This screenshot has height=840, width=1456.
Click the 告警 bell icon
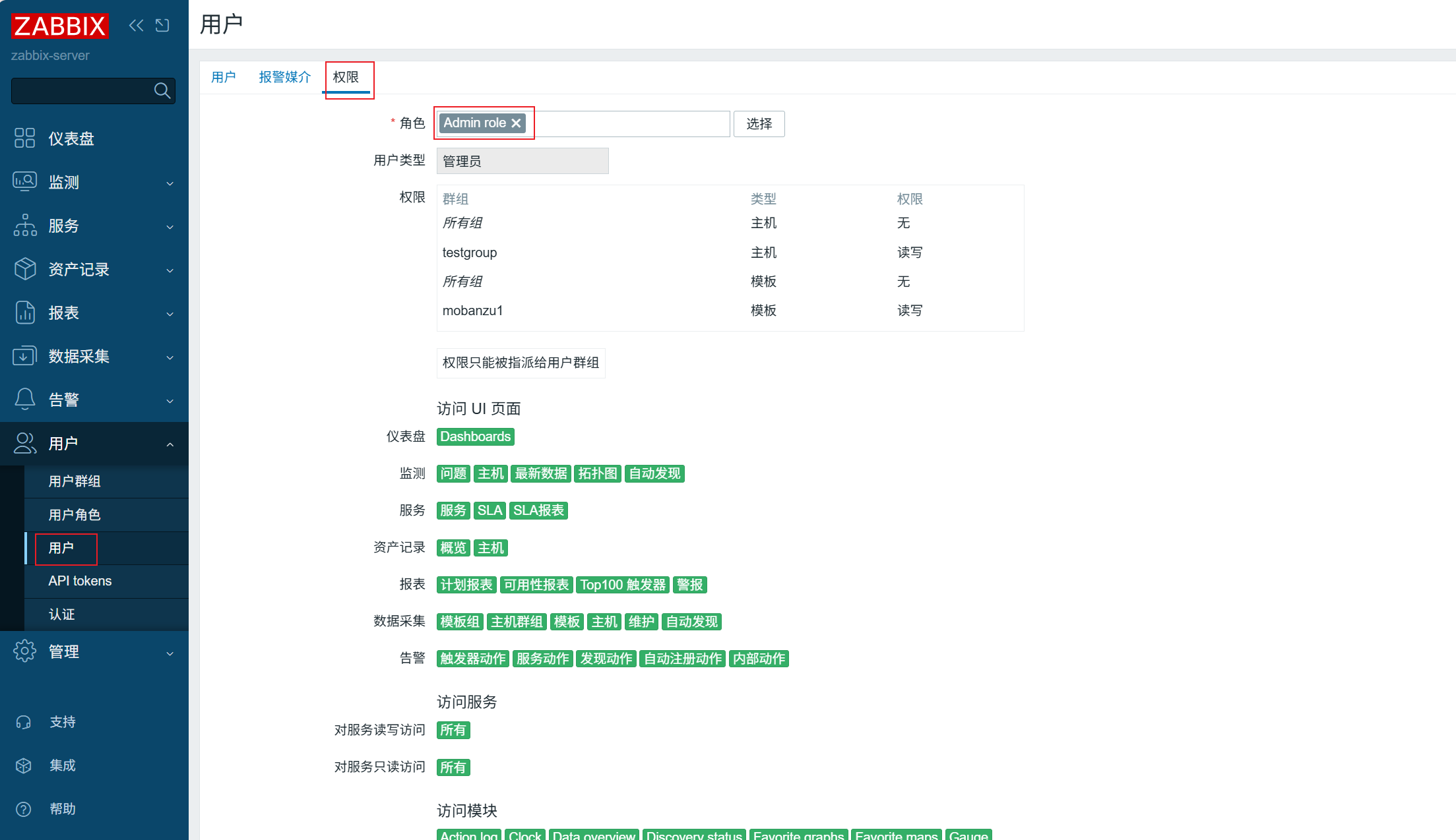[24, 400]
